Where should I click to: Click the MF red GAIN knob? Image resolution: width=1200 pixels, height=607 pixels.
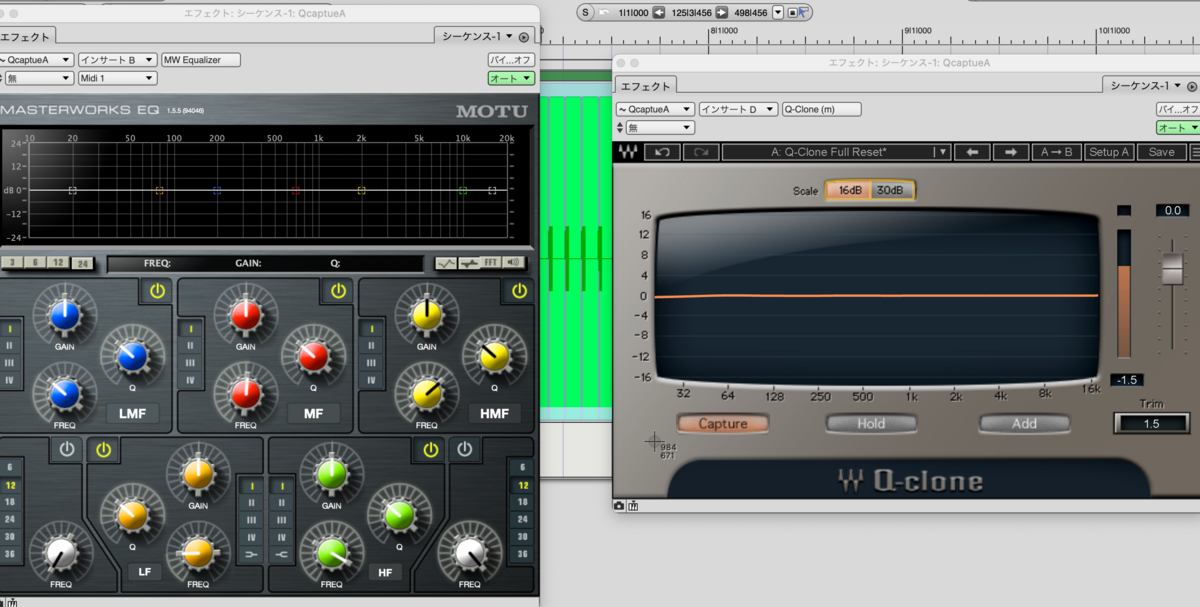(x=245, y=315)
